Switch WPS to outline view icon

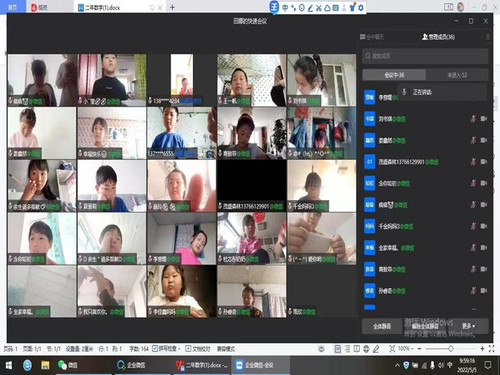click(x=347, y=349)
